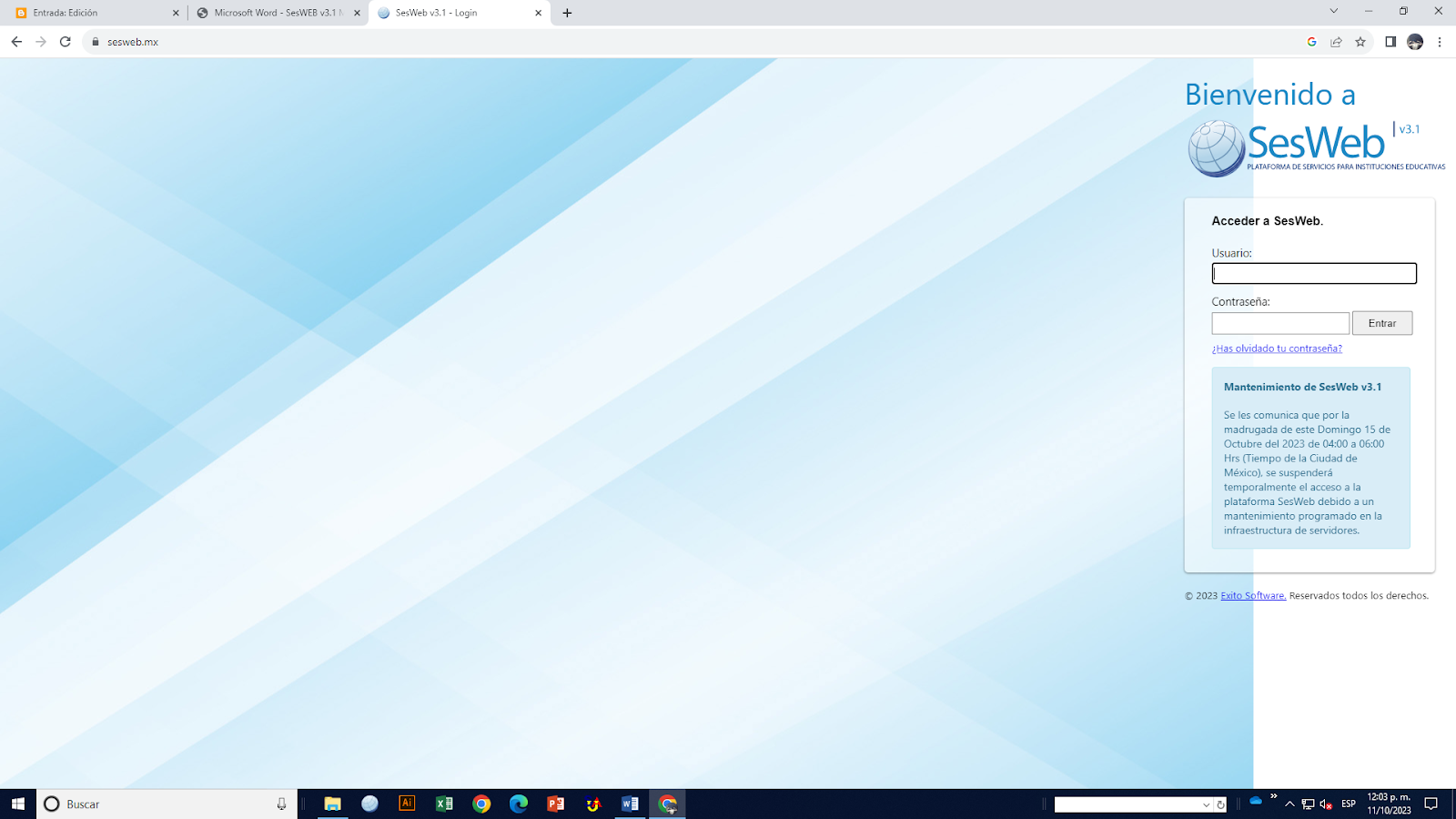Click the muted volume tray icon

[1326, 804]
